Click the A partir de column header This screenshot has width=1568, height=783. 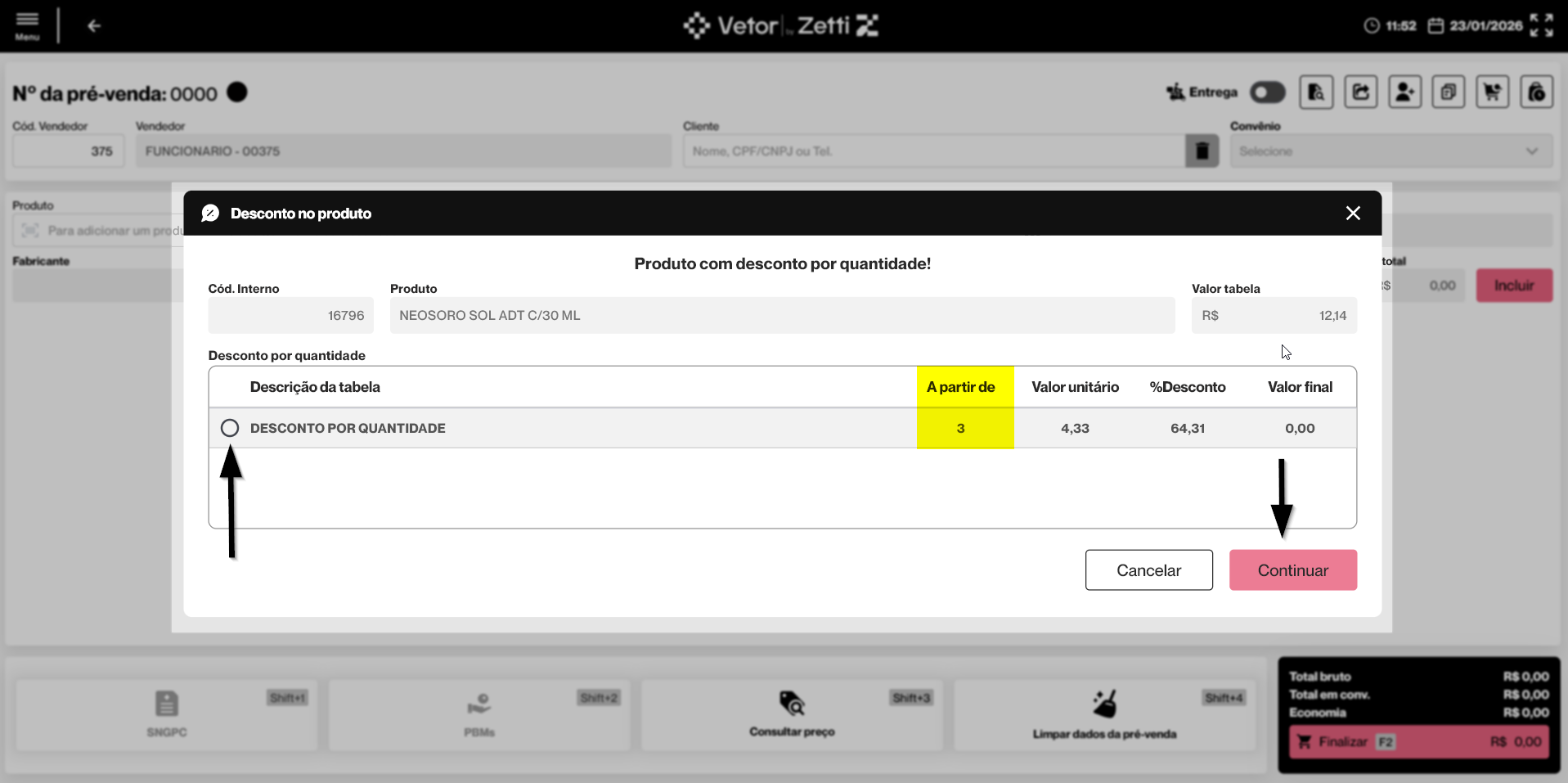(960, 387)
